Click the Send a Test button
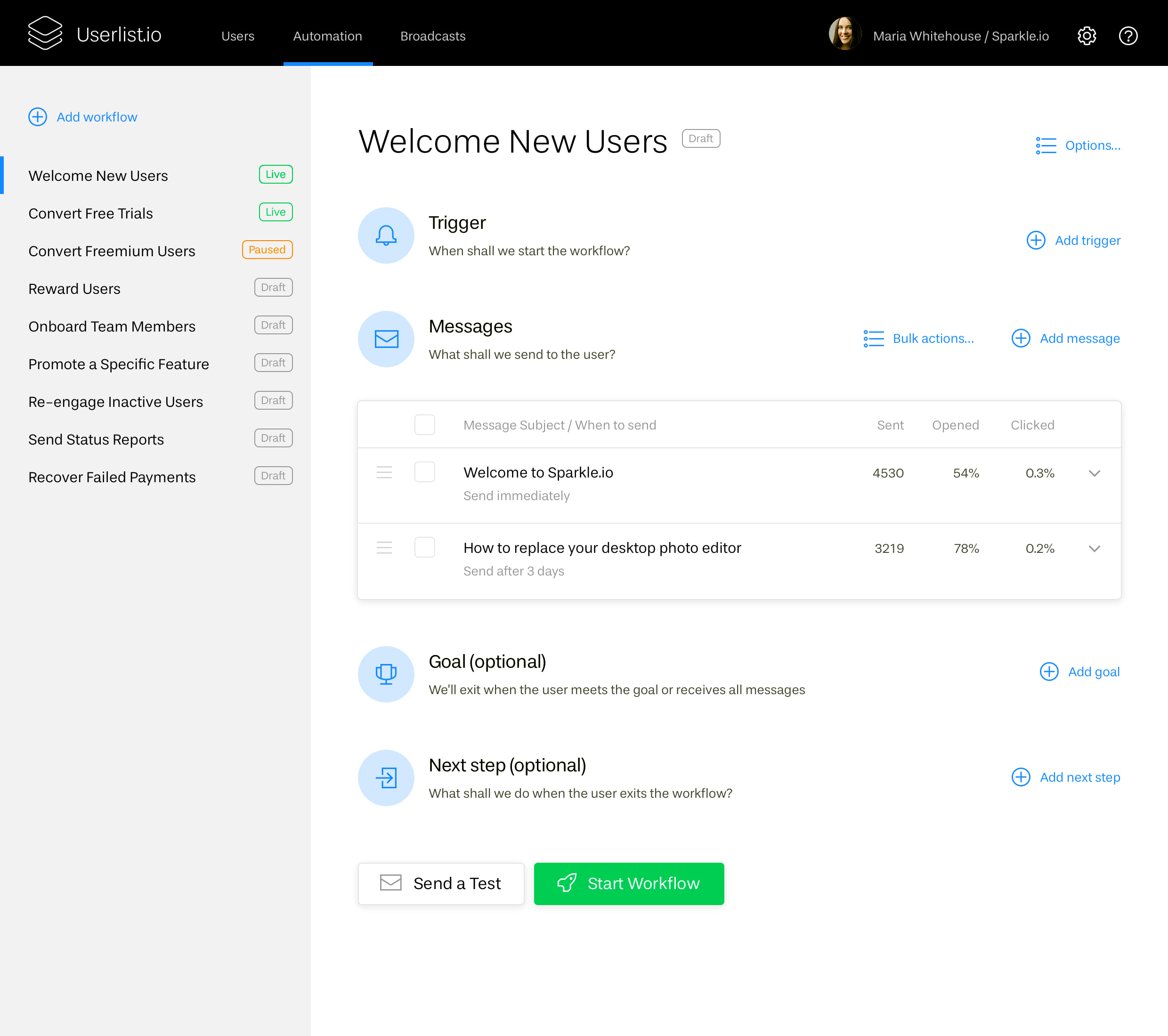Viewport: 1168px width, 1036px height. 441,883
